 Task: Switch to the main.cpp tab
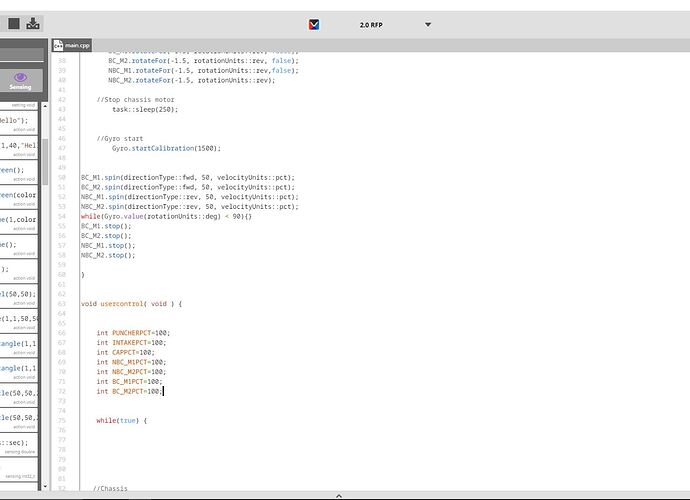[72, 45]
